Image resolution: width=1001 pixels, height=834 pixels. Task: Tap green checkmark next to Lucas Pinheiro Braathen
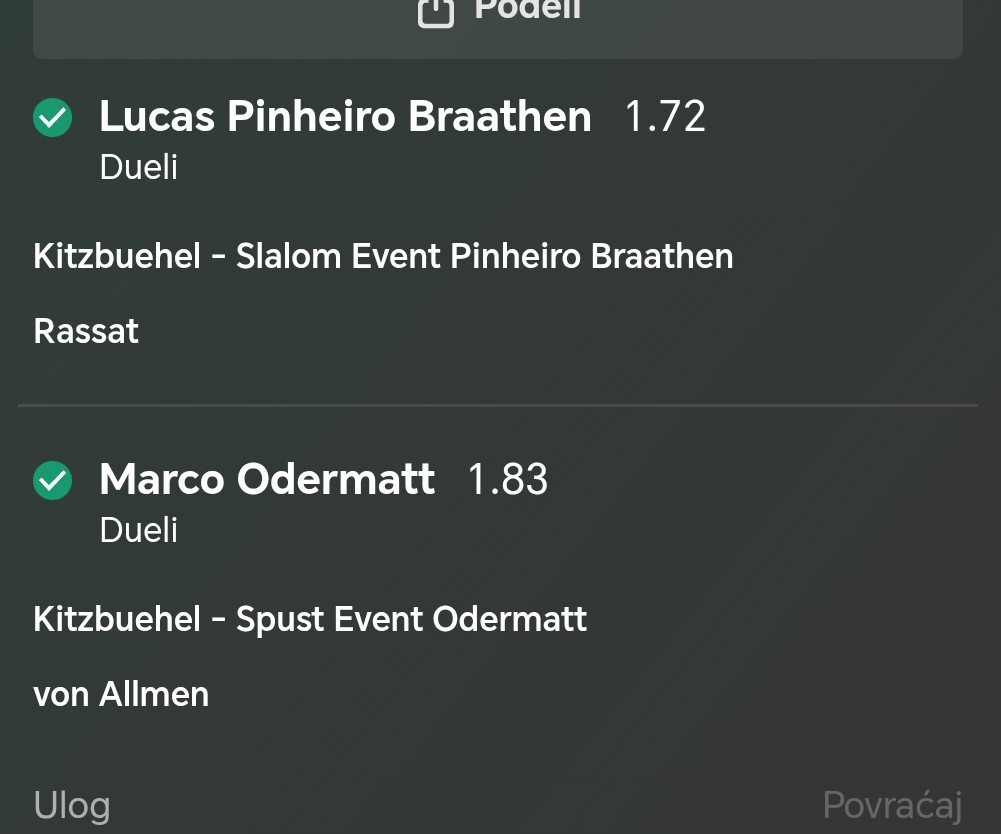click(52, 118)
